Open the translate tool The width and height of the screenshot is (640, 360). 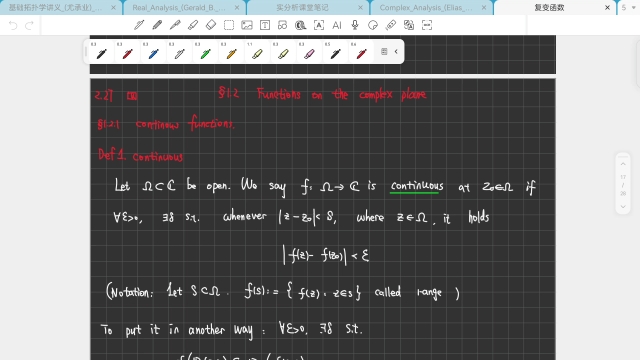(409, 25)
